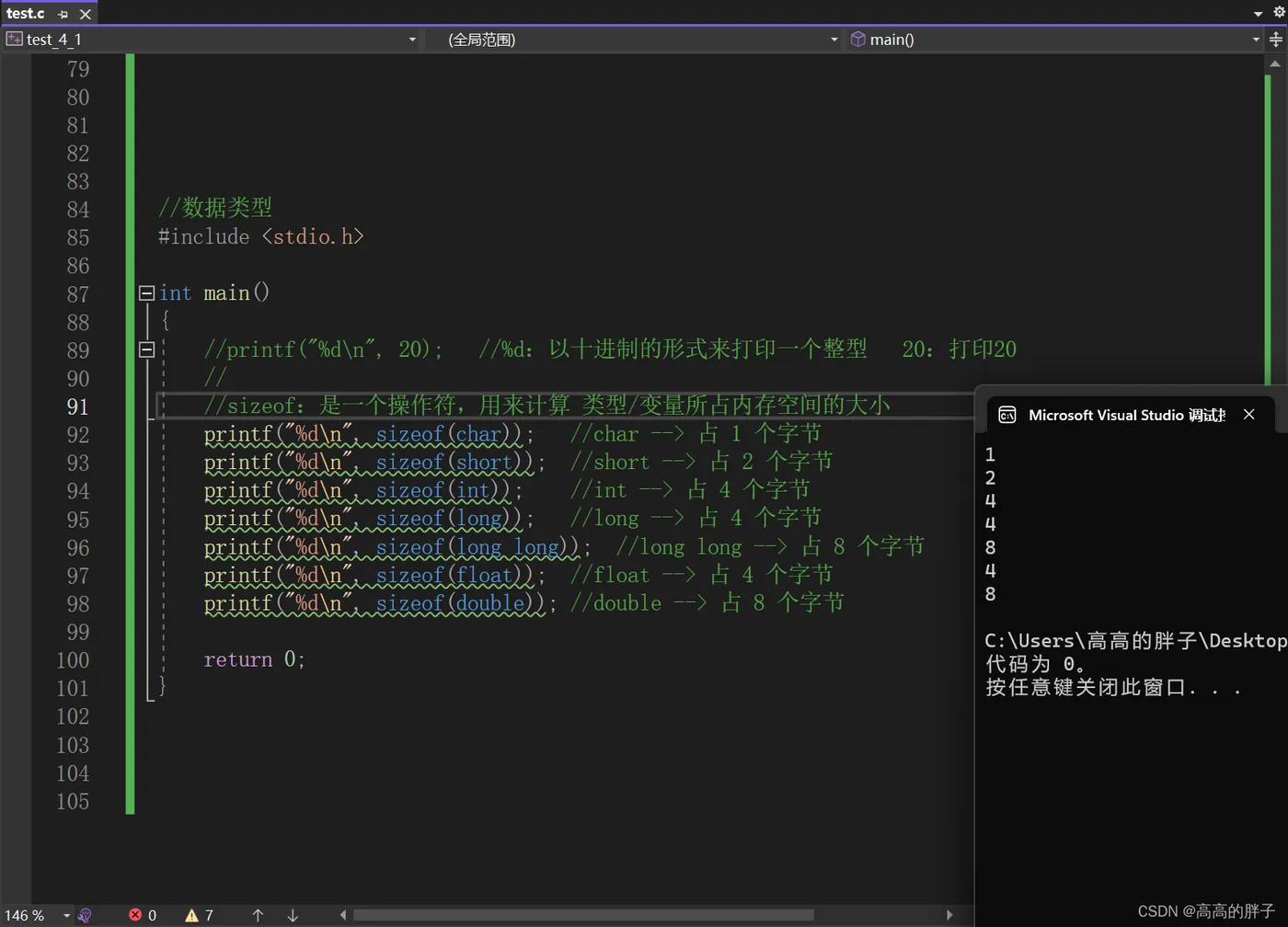Open the main() member dropdown

coord(1255,40)
